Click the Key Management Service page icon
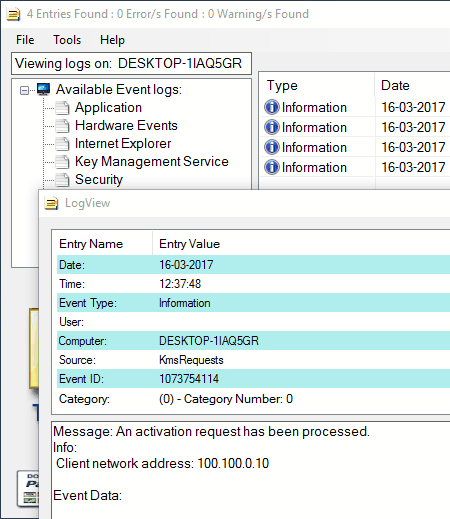This screenshot has height=519, width=450. point(62,162)
